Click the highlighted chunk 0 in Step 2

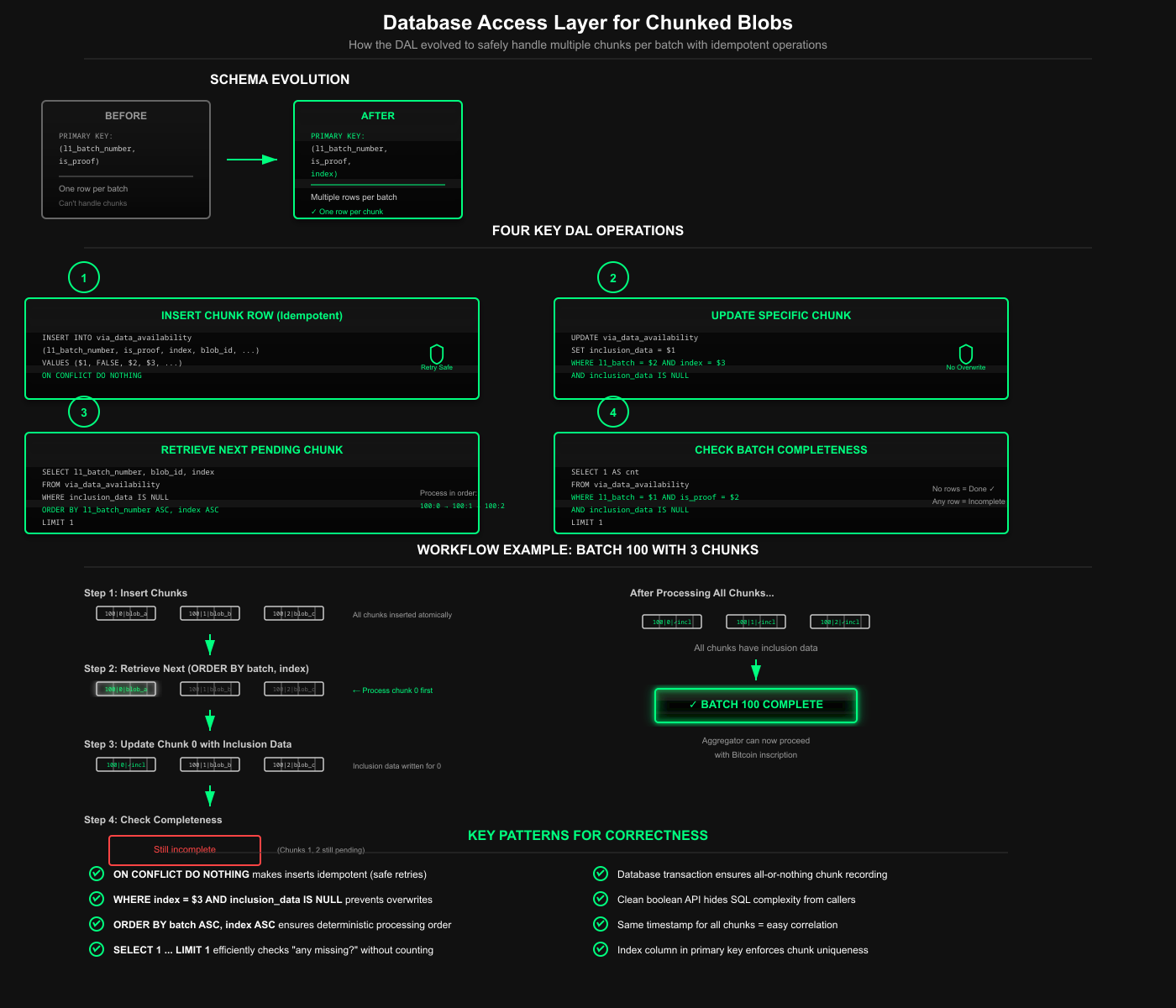click(x=126, y=690)
